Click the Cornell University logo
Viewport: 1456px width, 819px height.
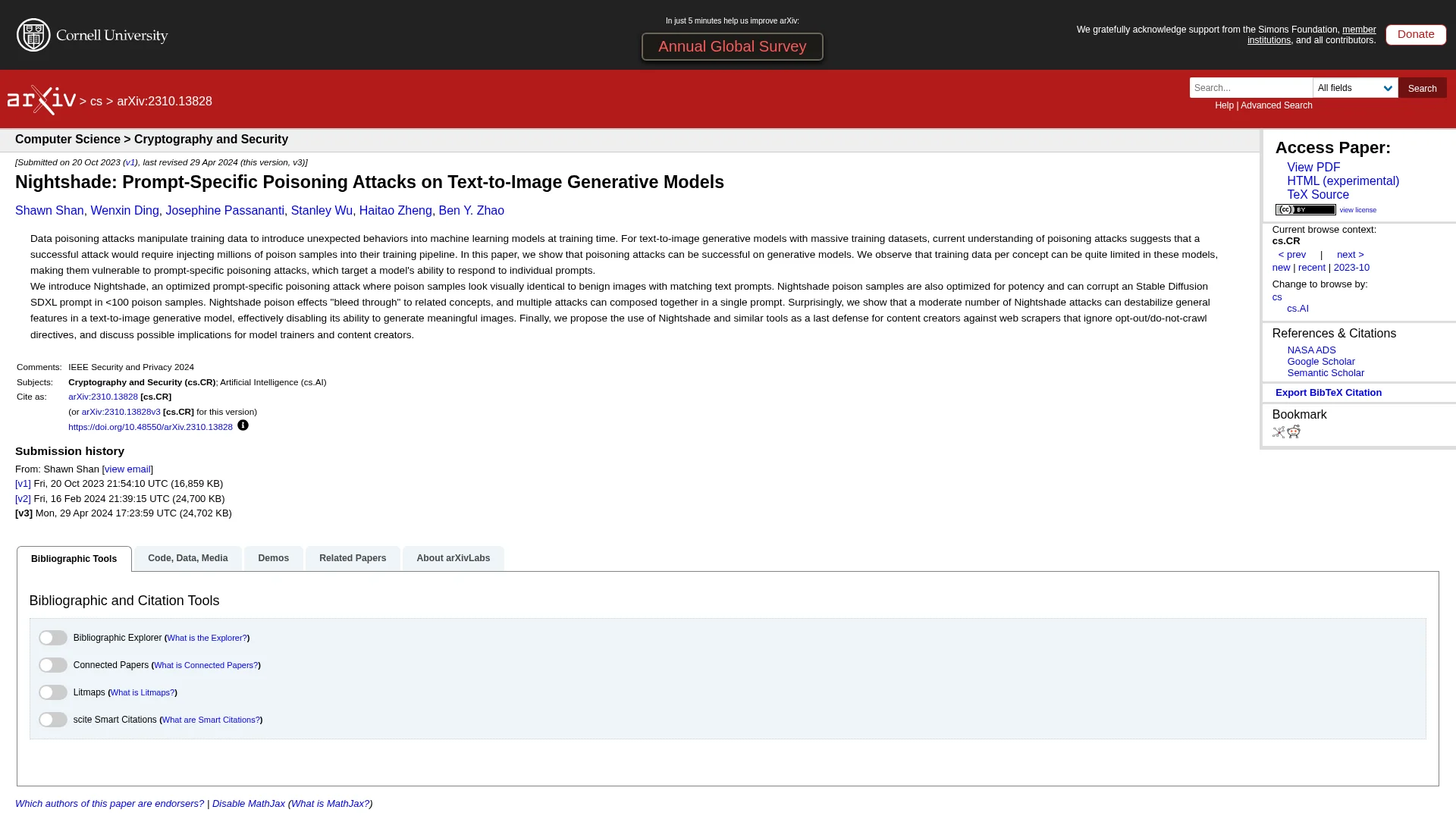(93, 35)
